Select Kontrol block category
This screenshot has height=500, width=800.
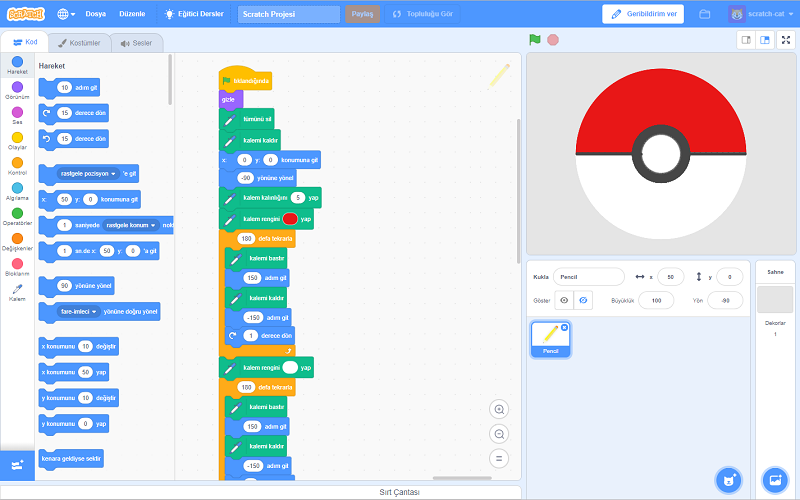pos(17,166)
